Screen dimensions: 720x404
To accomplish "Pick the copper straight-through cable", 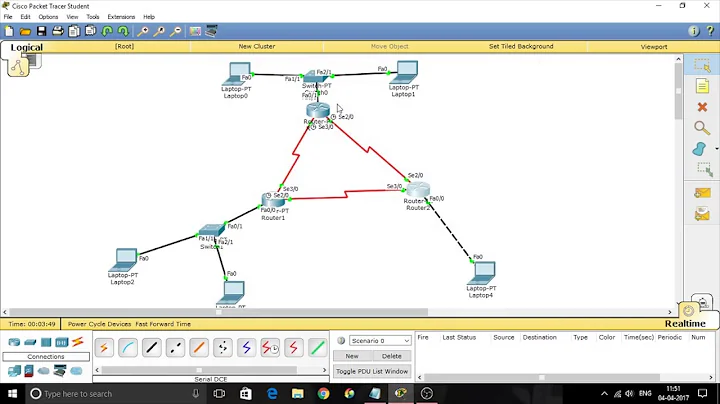I will tap(152, 348).
